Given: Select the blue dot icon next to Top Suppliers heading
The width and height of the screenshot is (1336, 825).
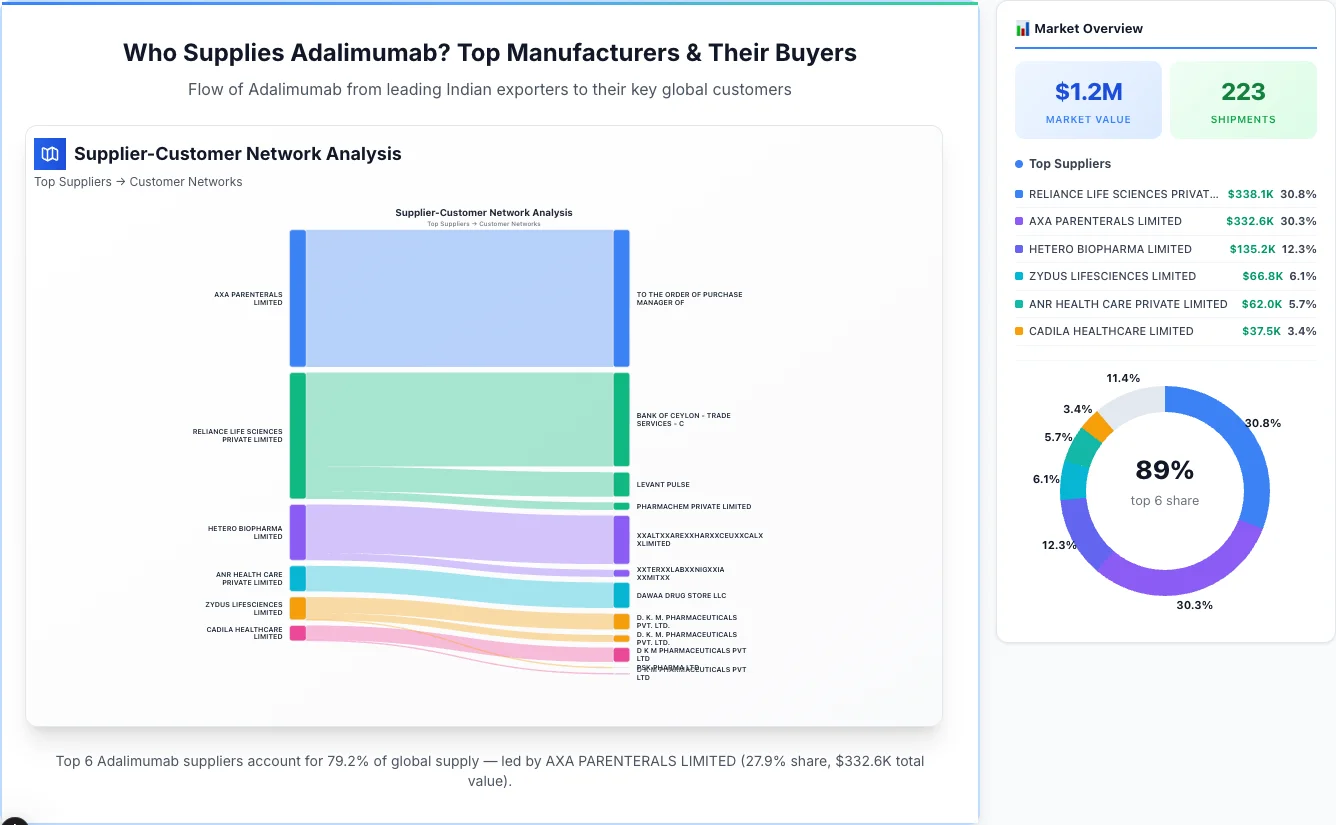Looking at the screenshot, I should tap(1018, 163).
